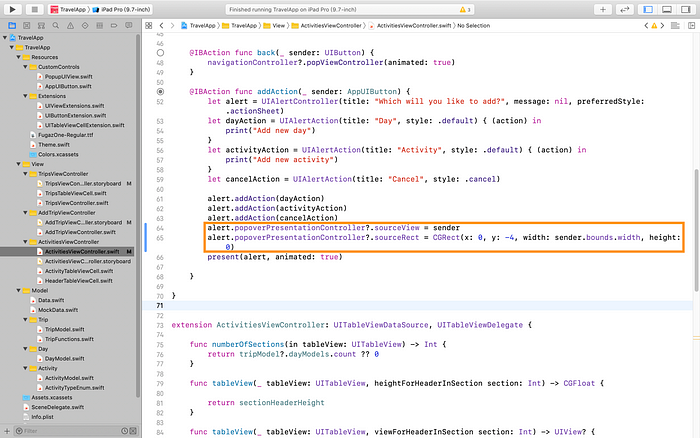Image resolution: width=700 pixels, height=438 pixels.
Task: Open MockData.swift file
Action: pyautogui.click(x=58, y=310)
